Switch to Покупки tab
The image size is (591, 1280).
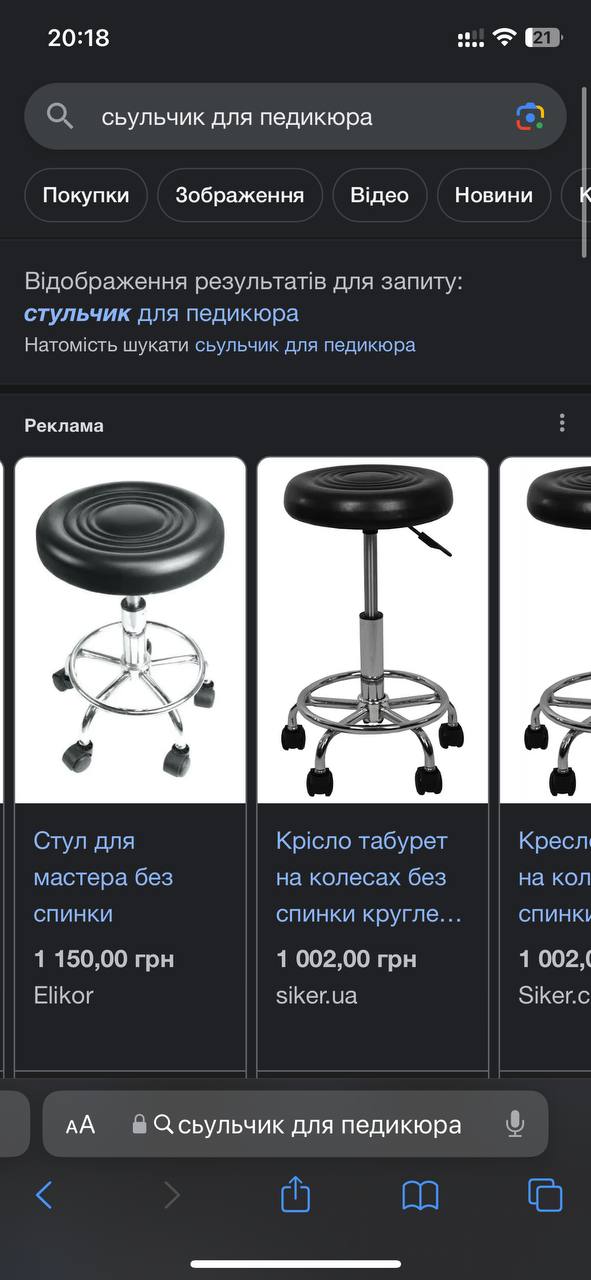point(86,195)
